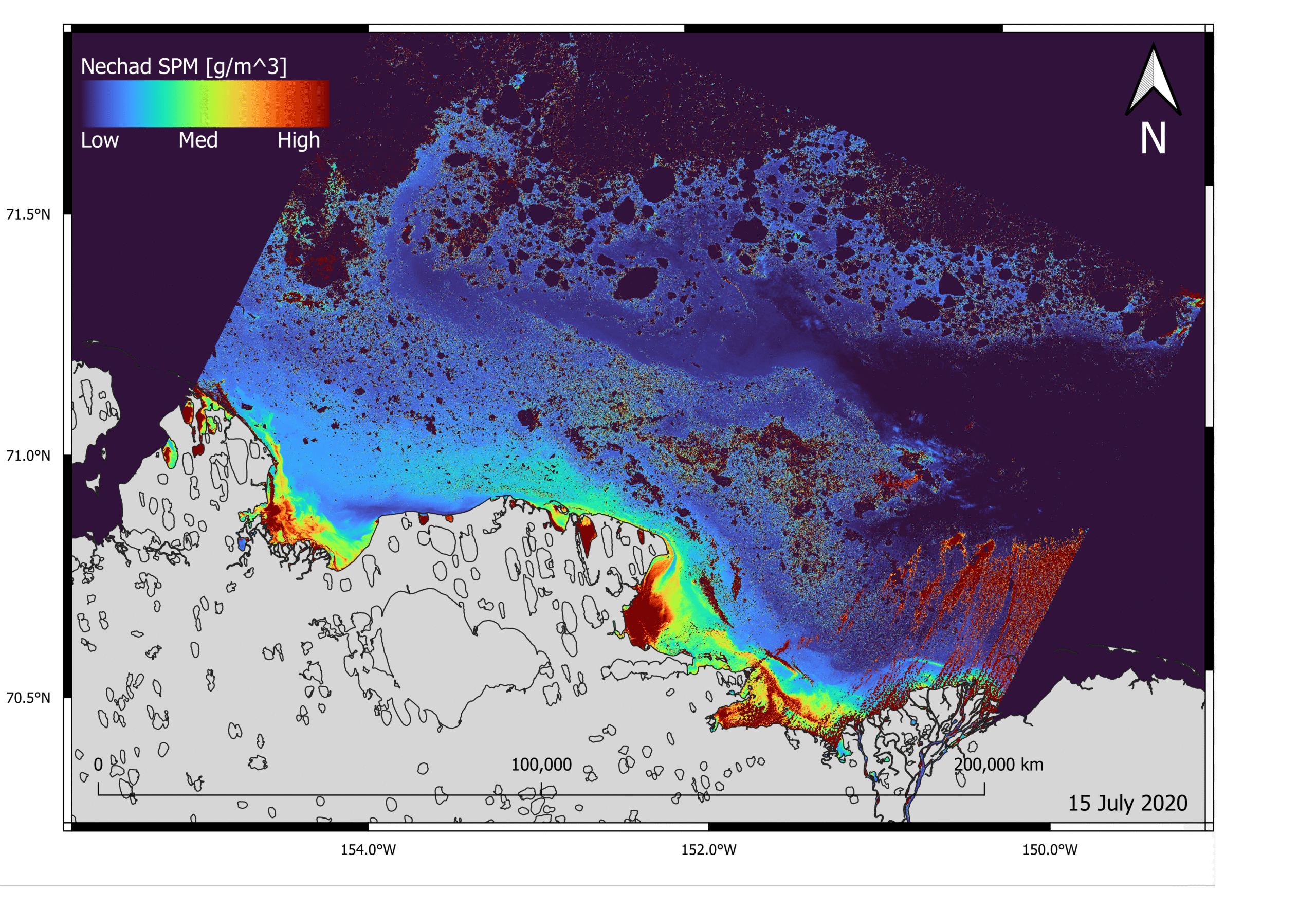This screenshot has height=909, width=1316.
Task: Click the 154.0°W longitude label
Action: click(368, 850)
